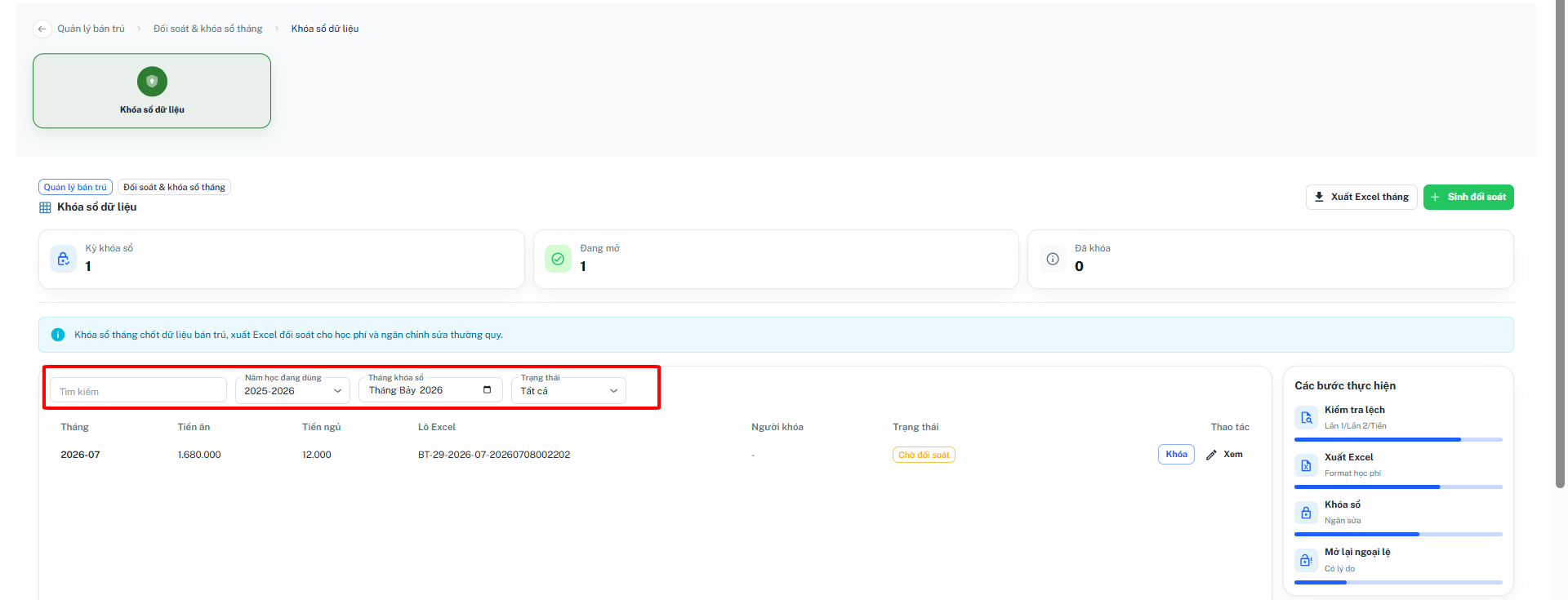Click the Khóa button in the 2026-07 row
Screen dimensions: 1568x600
click(1176, 455)
